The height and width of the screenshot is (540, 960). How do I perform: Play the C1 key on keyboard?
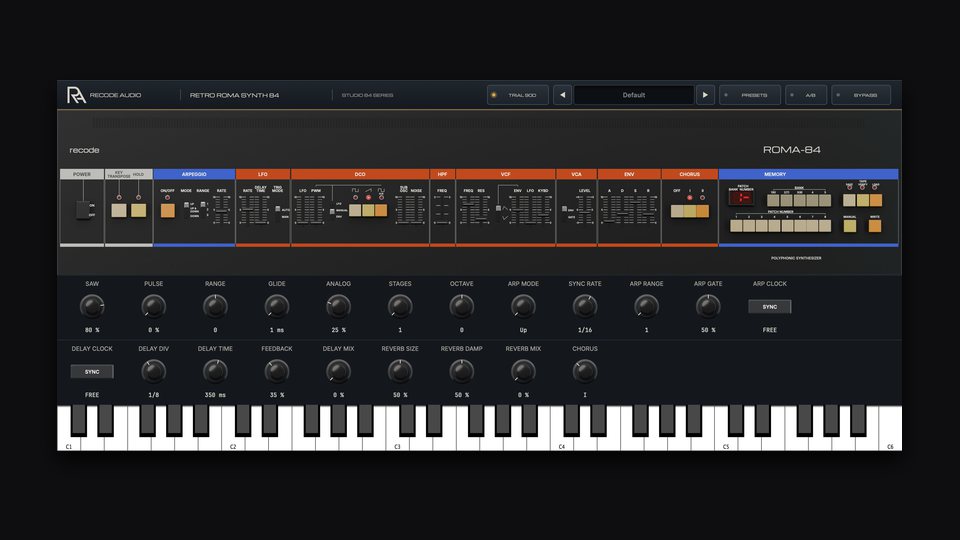(x=69, y=442)
